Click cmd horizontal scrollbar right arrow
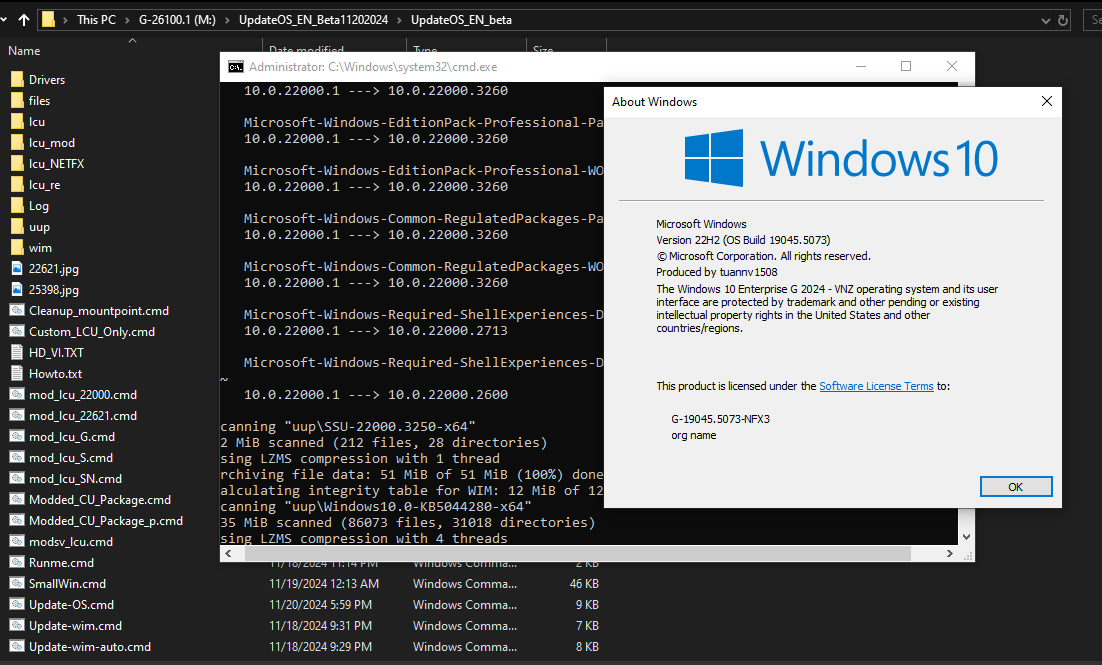1102x665 pixels. (949, 554)
